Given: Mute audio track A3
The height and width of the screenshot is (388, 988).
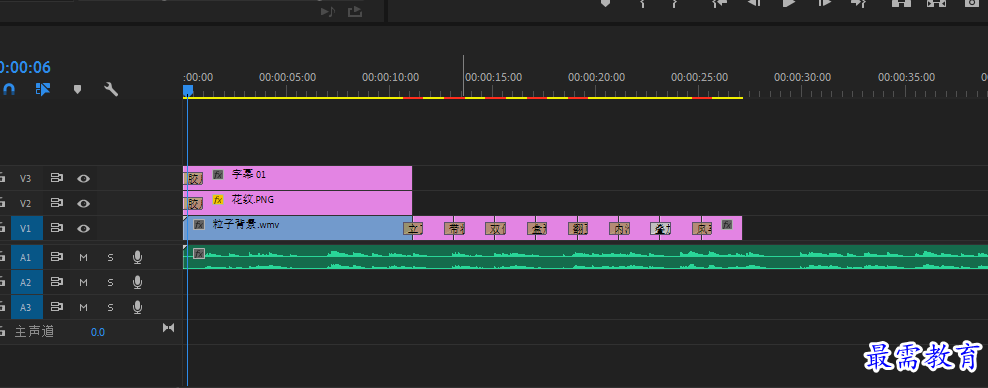Looking at the screenshot, I should click(x=83, y=307).
